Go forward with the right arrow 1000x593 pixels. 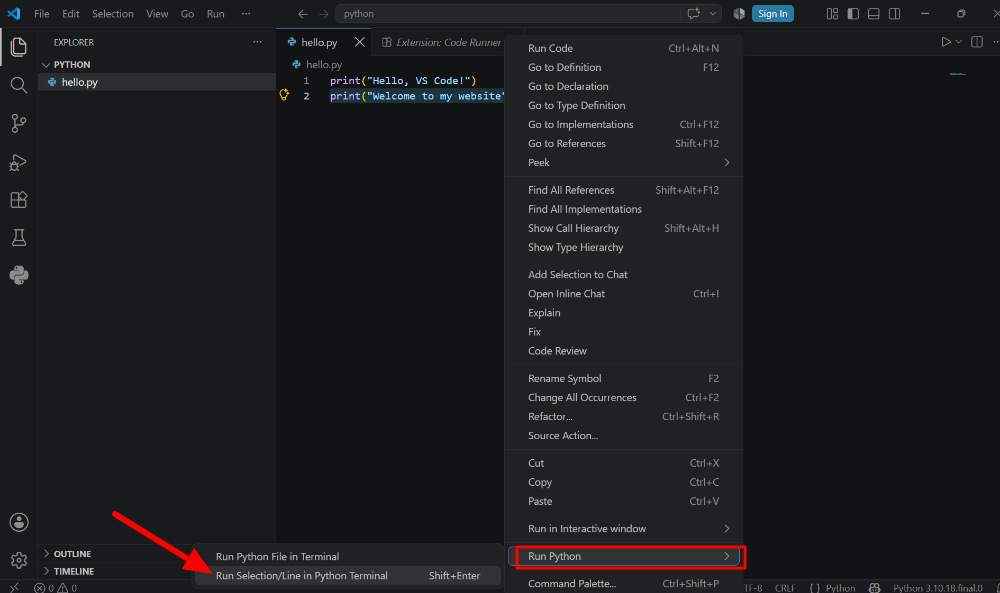pyautogui.click(x=323, y=14)
